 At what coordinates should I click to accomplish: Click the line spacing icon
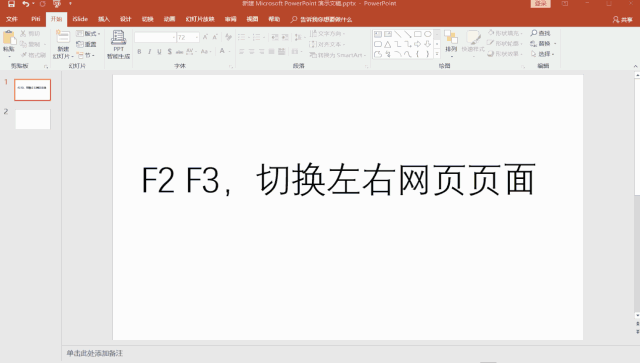pos(299,37)
